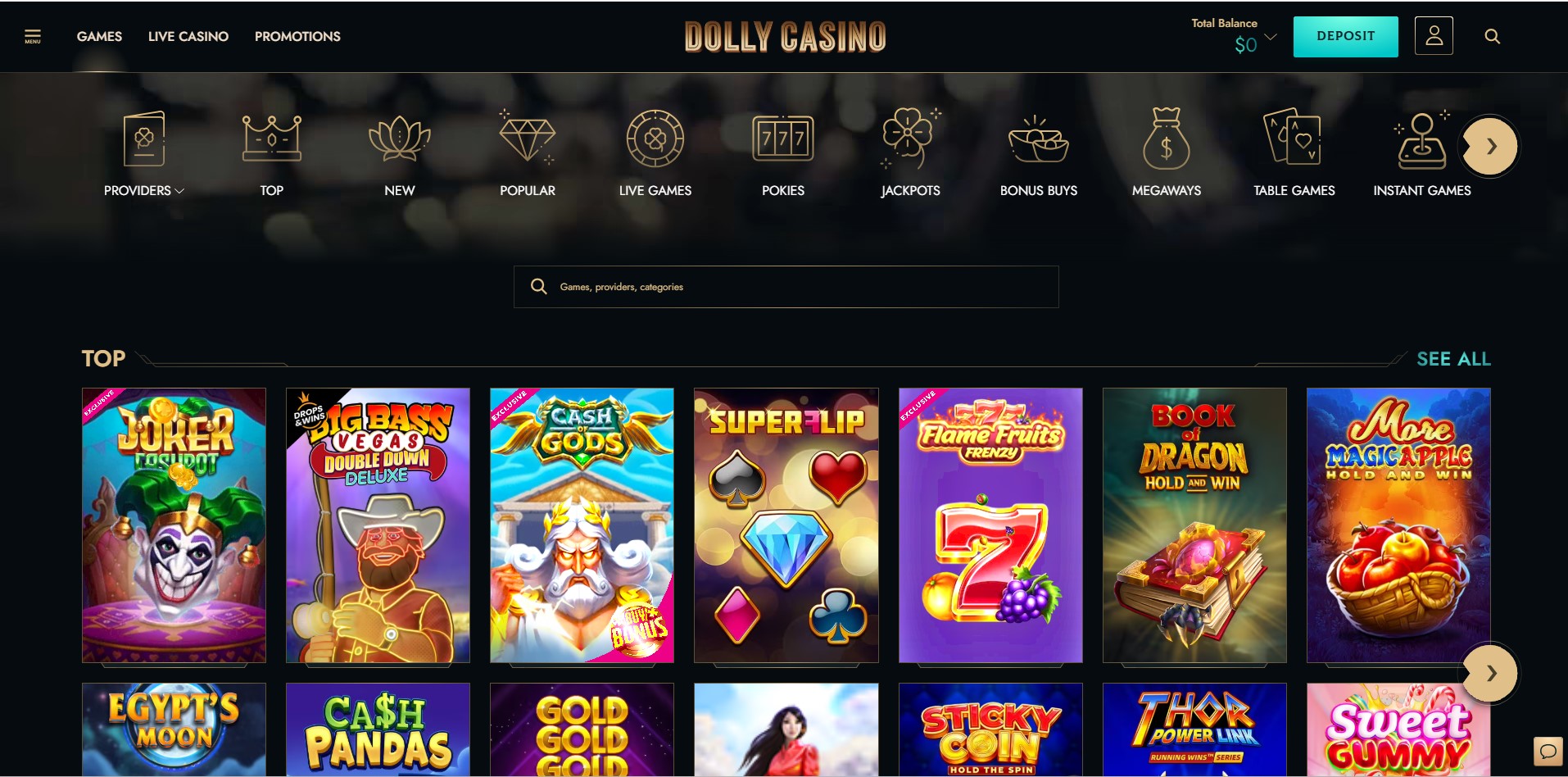
Task: Click the header search magnifier icon
Action: pos(1493,36)
